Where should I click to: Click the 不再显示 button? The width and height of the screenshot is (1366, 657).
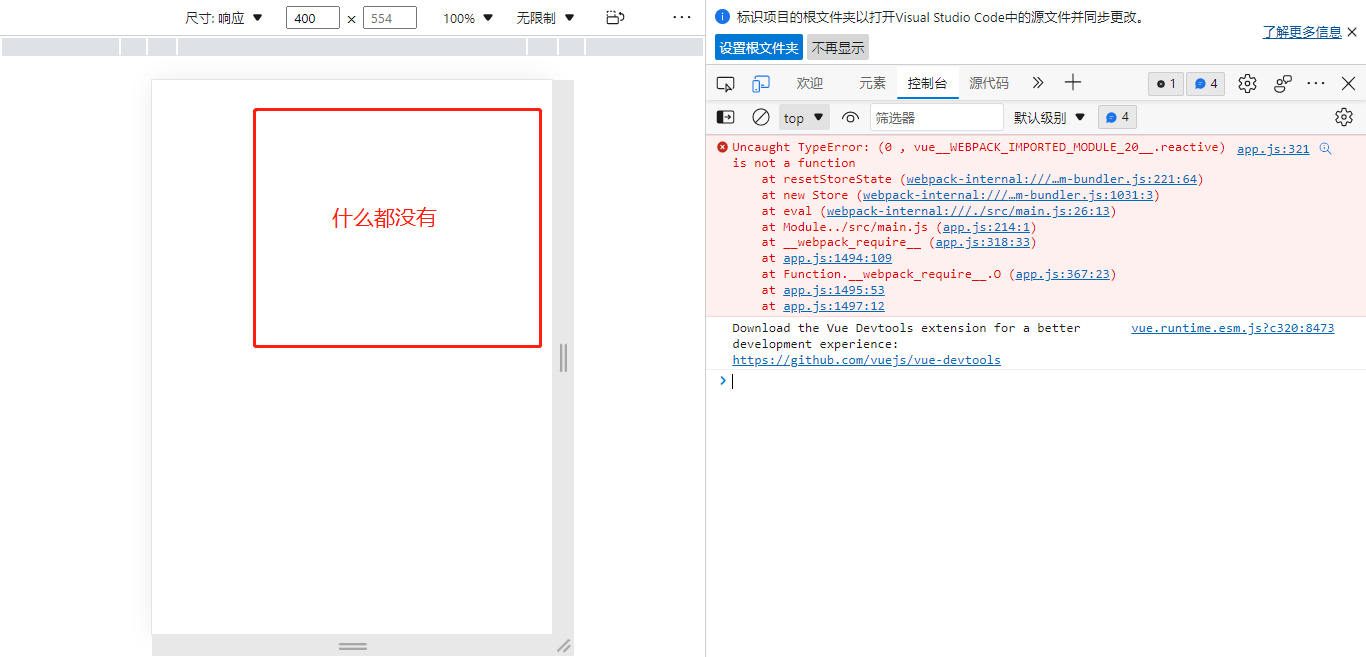(838, 47)
